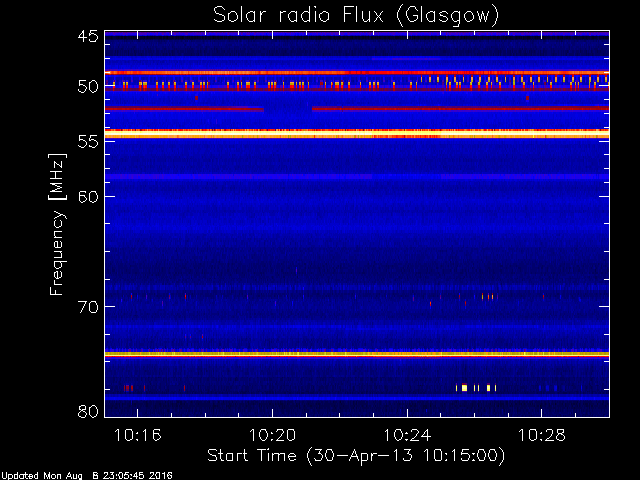Click the 80 frequency tick label
Viewport: 640px width, 480px height.
pyautogui.click(x=88, y=411)
